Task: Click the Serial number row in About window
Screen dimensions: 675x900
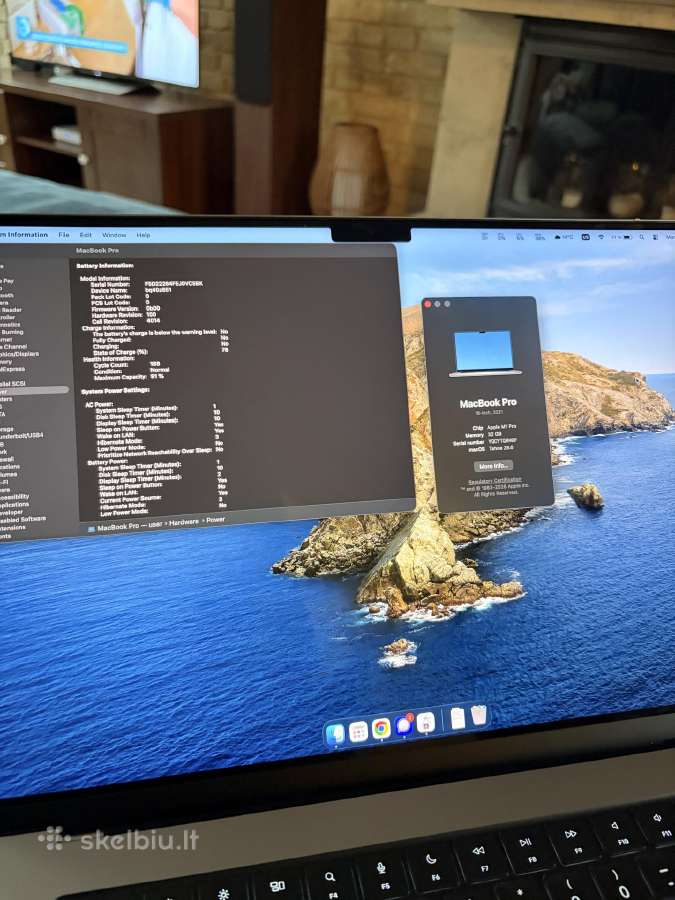Action: [484, 442]
